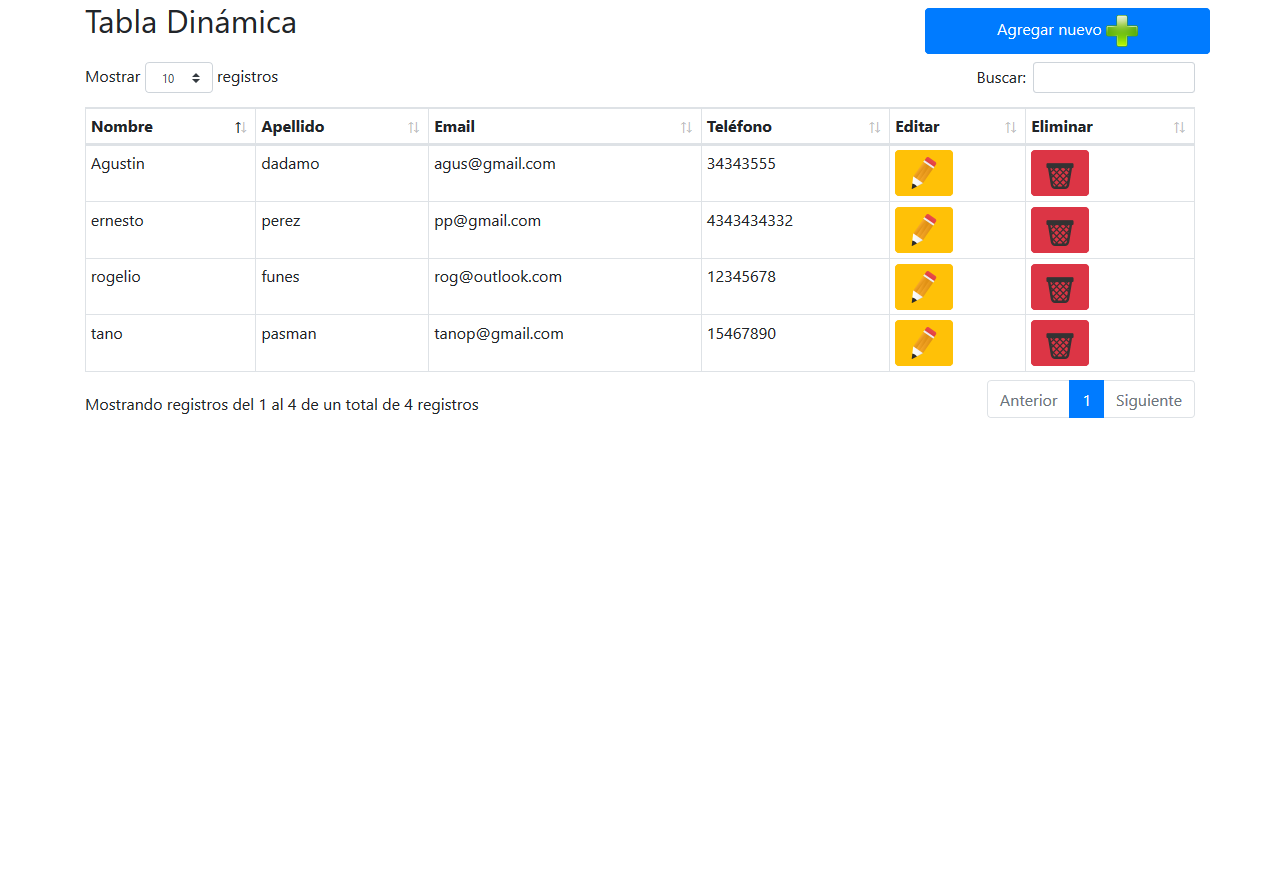This screenshot has width=1280, height=888.
Task: Select the delete trash icon for ernesto
Action: pos(1059,229)
